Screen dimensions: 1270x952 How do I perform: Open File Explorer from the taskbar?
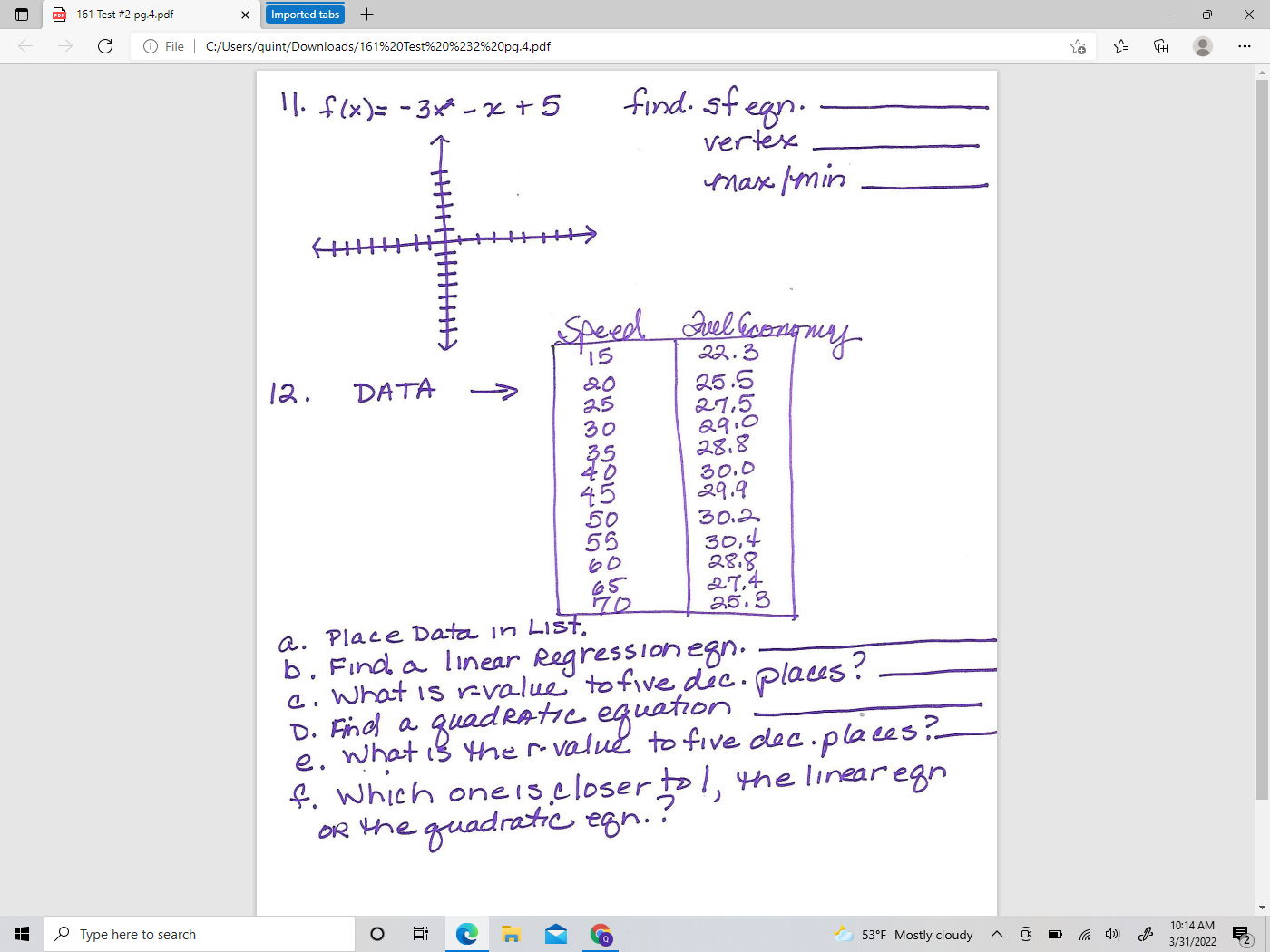point(511,934)
